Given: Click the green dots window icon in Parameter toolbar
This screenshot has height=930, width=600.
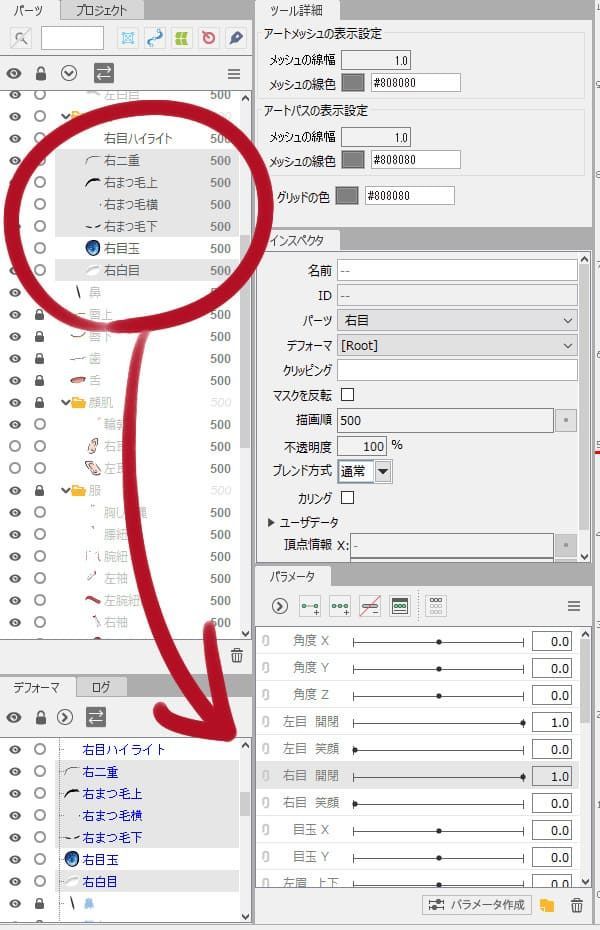Looking at the screenshot, I should [x=400, y=606].
